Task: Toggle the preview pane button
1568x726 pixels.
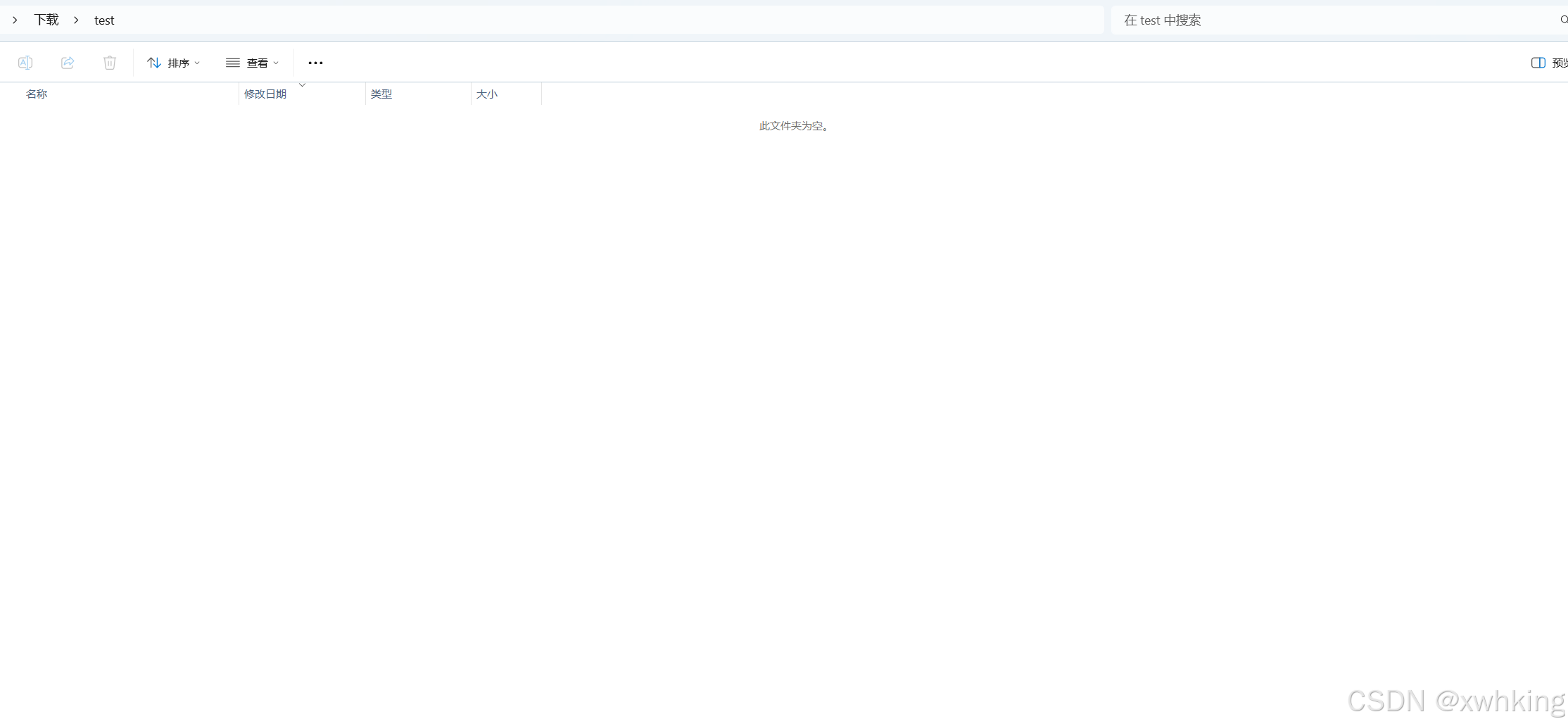Action: tap(1549, 63)
